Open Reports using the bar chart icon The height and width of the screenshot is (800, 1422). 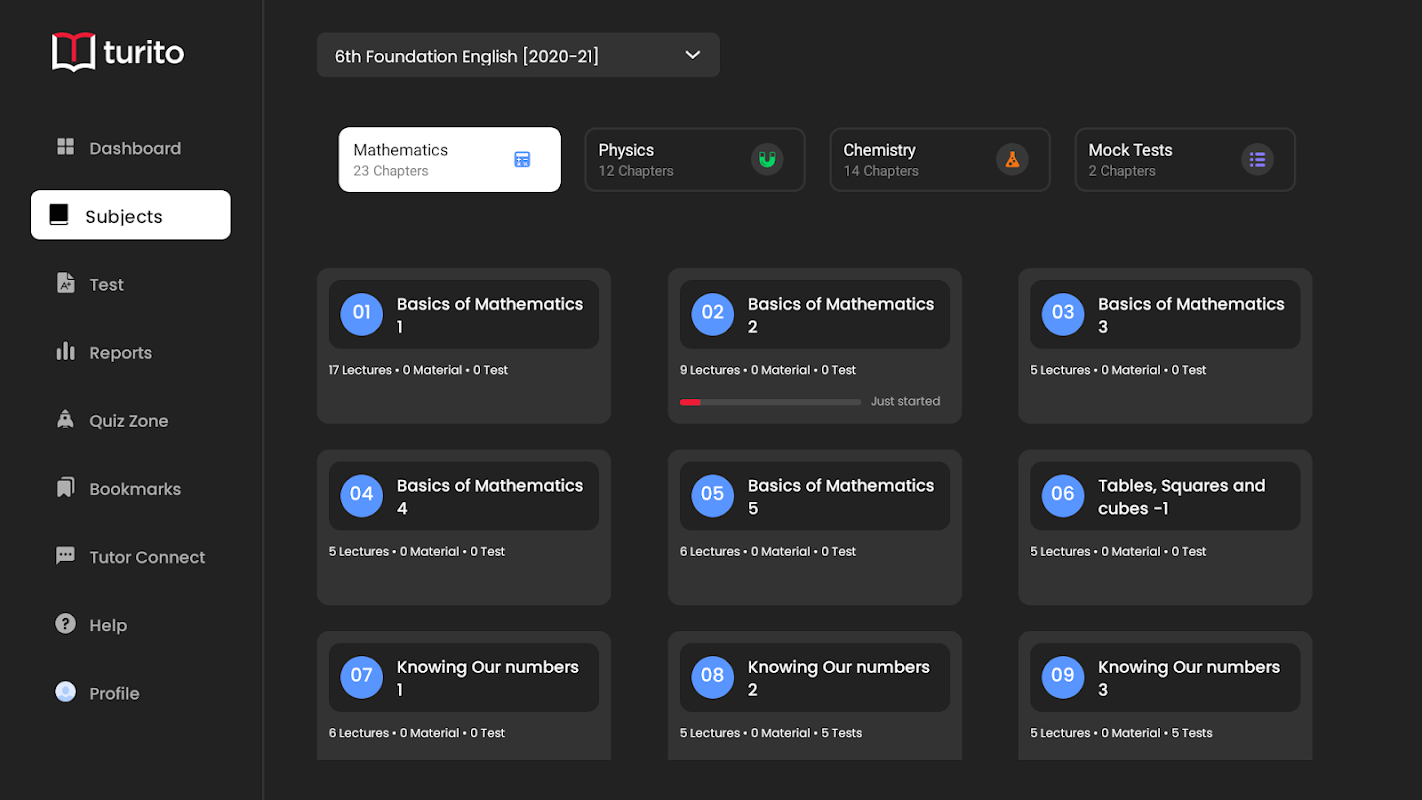(x=66, y=351)
